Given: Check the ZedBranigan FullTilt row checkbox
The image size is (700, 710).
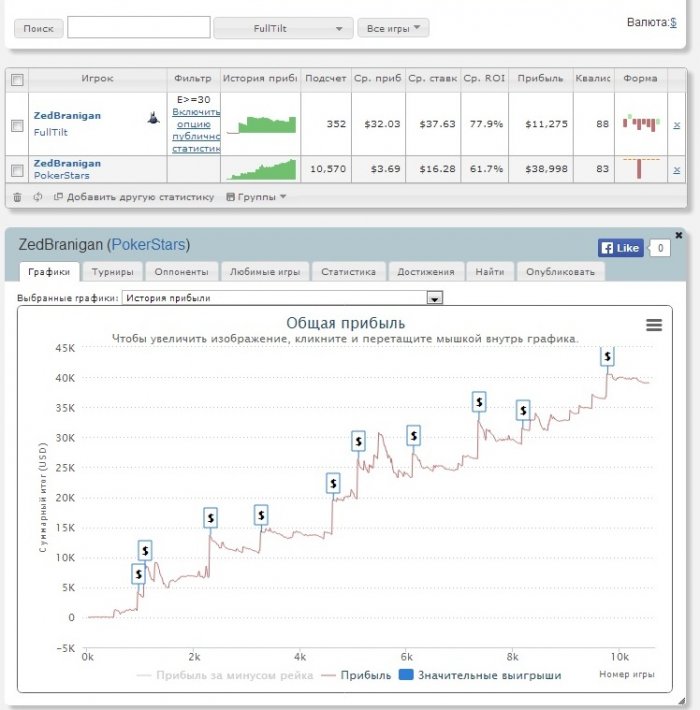Looking at the screenshot, I should [17, 125].
